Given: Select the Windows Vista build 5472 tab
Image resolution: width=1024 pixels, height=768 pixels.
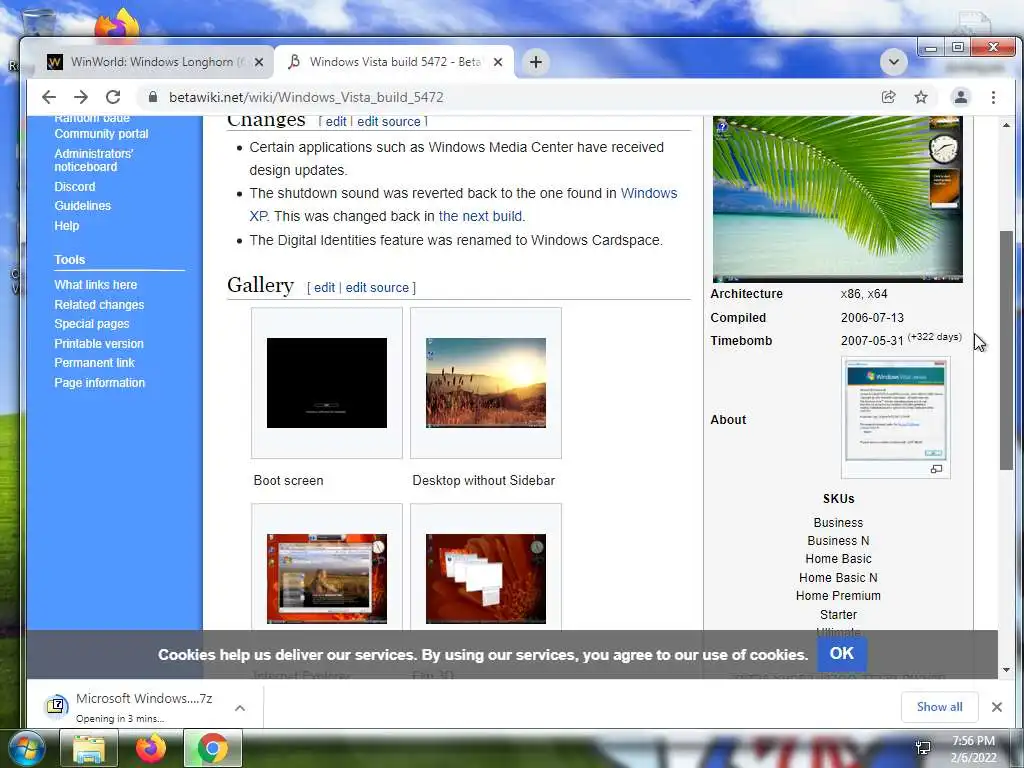Looking at the screenshot, I should point(394,62).
